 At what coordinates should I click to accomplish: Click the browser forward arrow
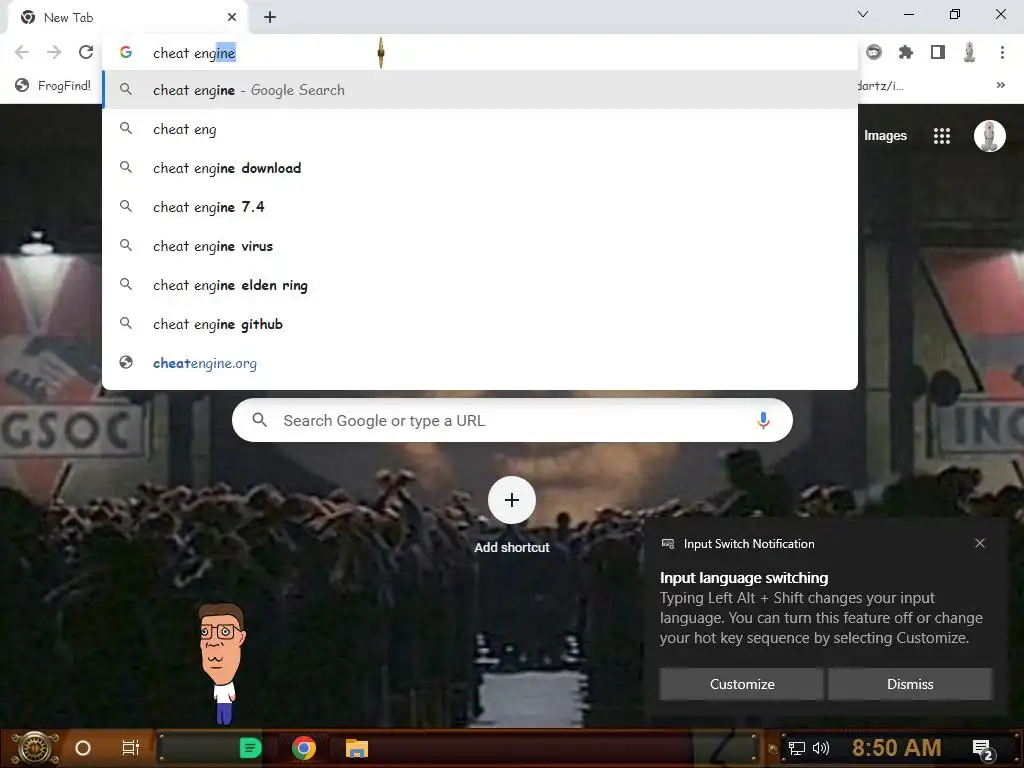(x=54, y=52)
